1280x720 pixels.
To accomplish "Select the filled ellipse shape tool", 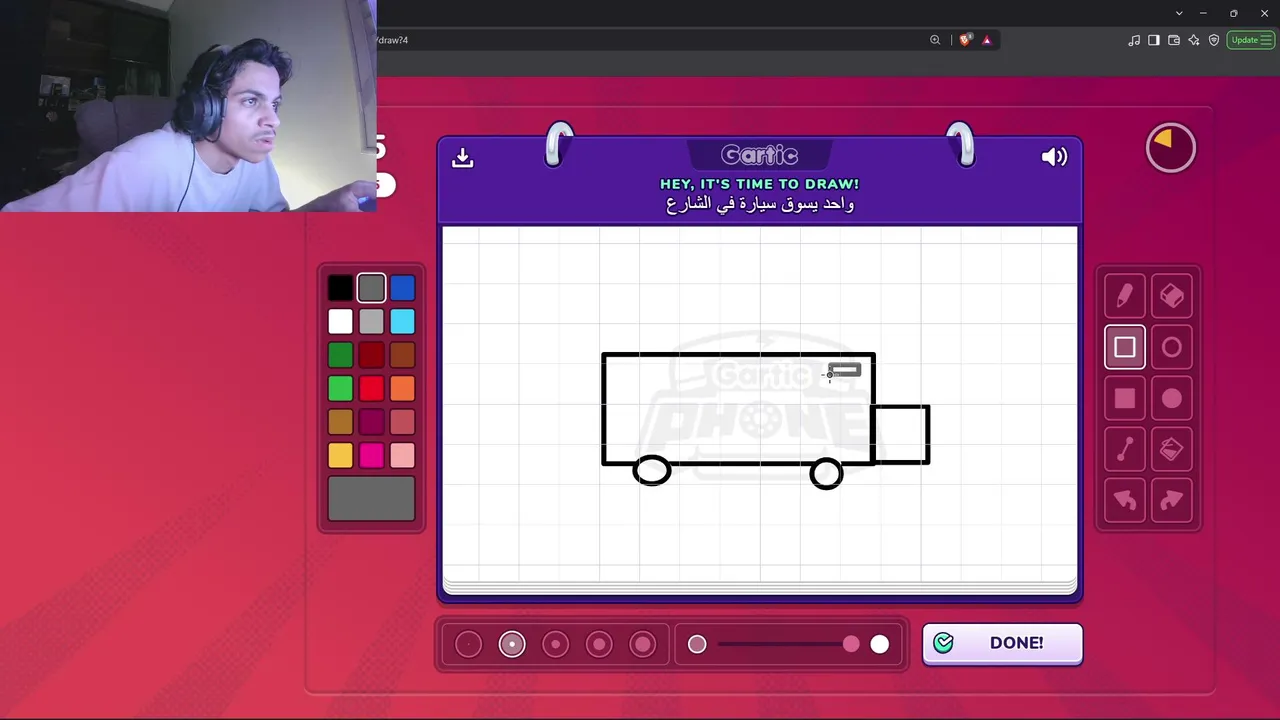I will point(1172,398).
